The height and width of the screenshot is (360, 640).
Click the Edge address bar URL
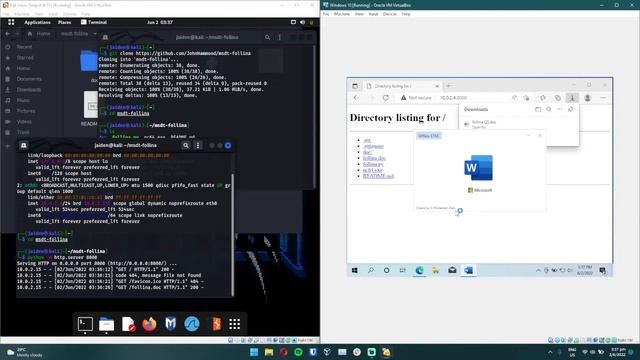453,98
